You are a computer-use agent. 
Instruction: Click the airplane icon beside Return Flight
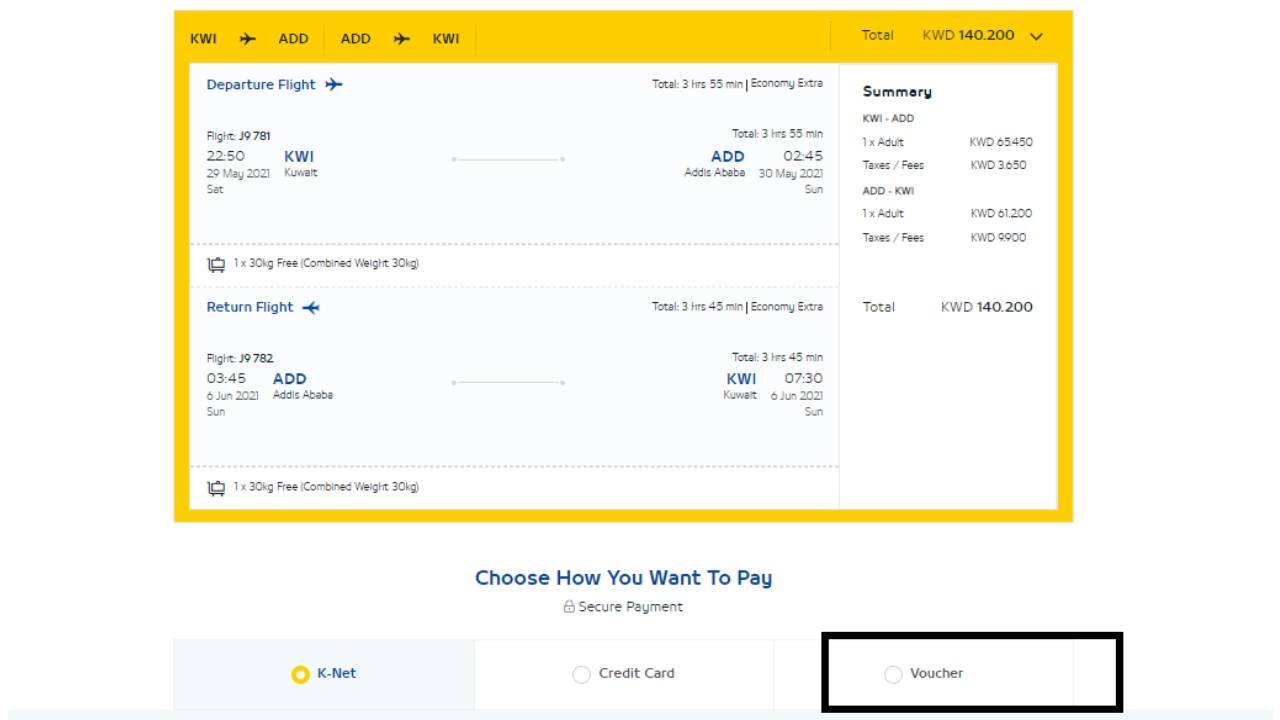point(311,308)
